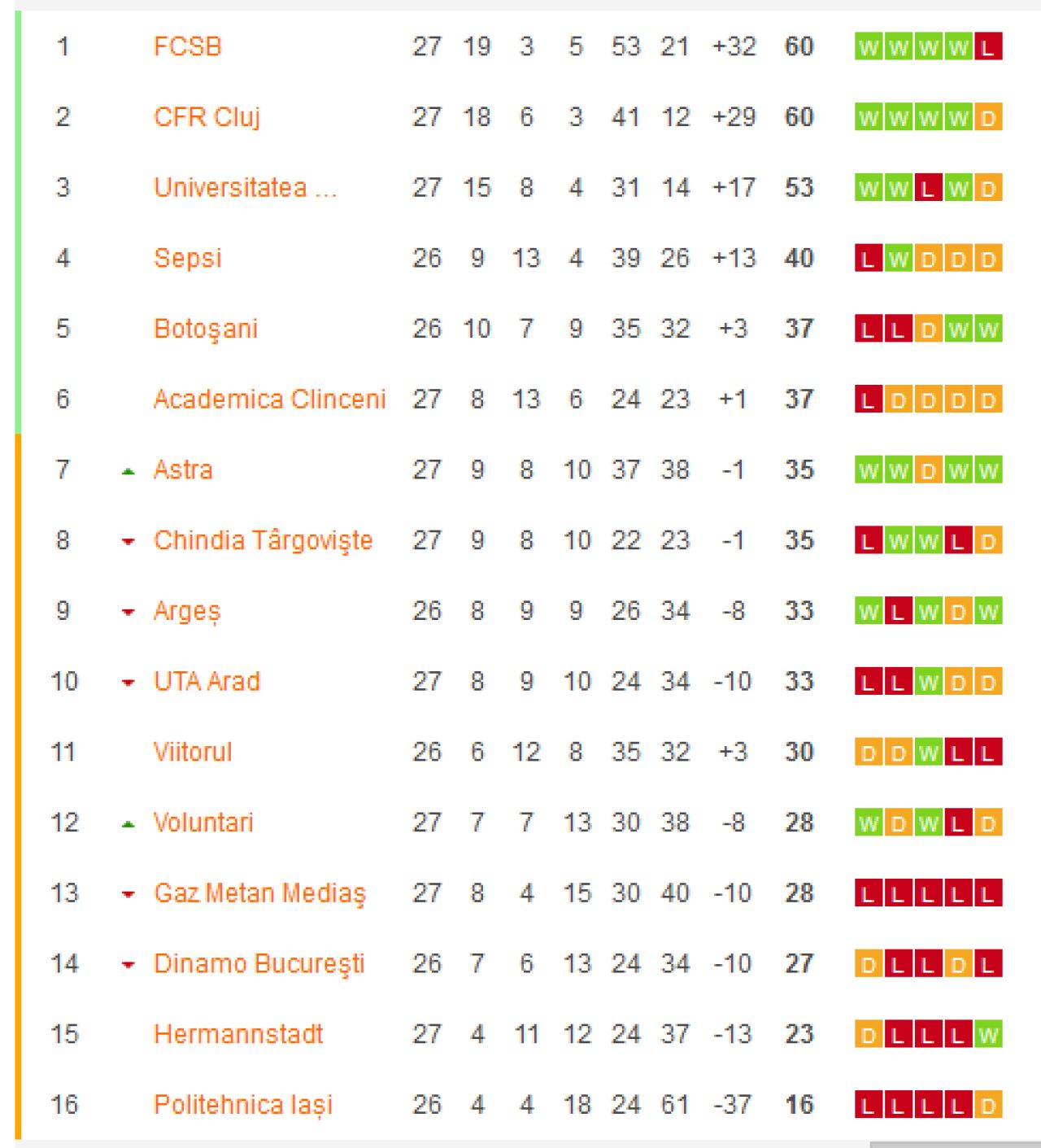Click the red down arrow beside Argeș
Viewport: 1041px width, 1148px height.
128,613
